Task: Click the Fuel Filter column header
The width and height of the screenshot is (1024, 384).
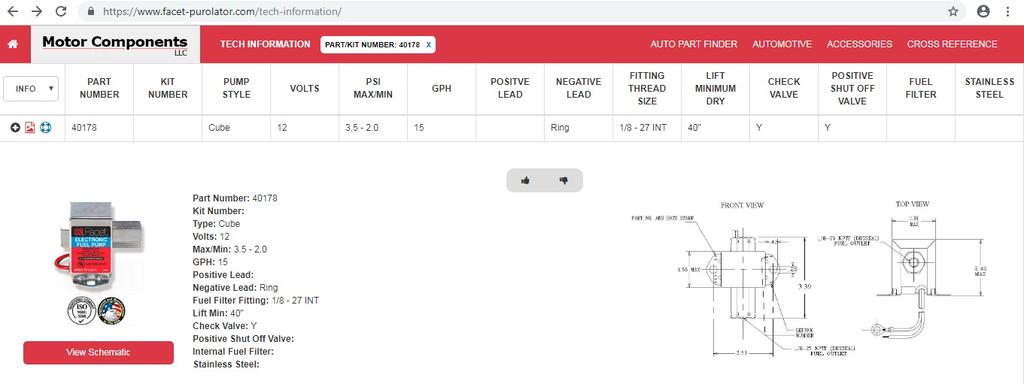Action: pos(921,89)
